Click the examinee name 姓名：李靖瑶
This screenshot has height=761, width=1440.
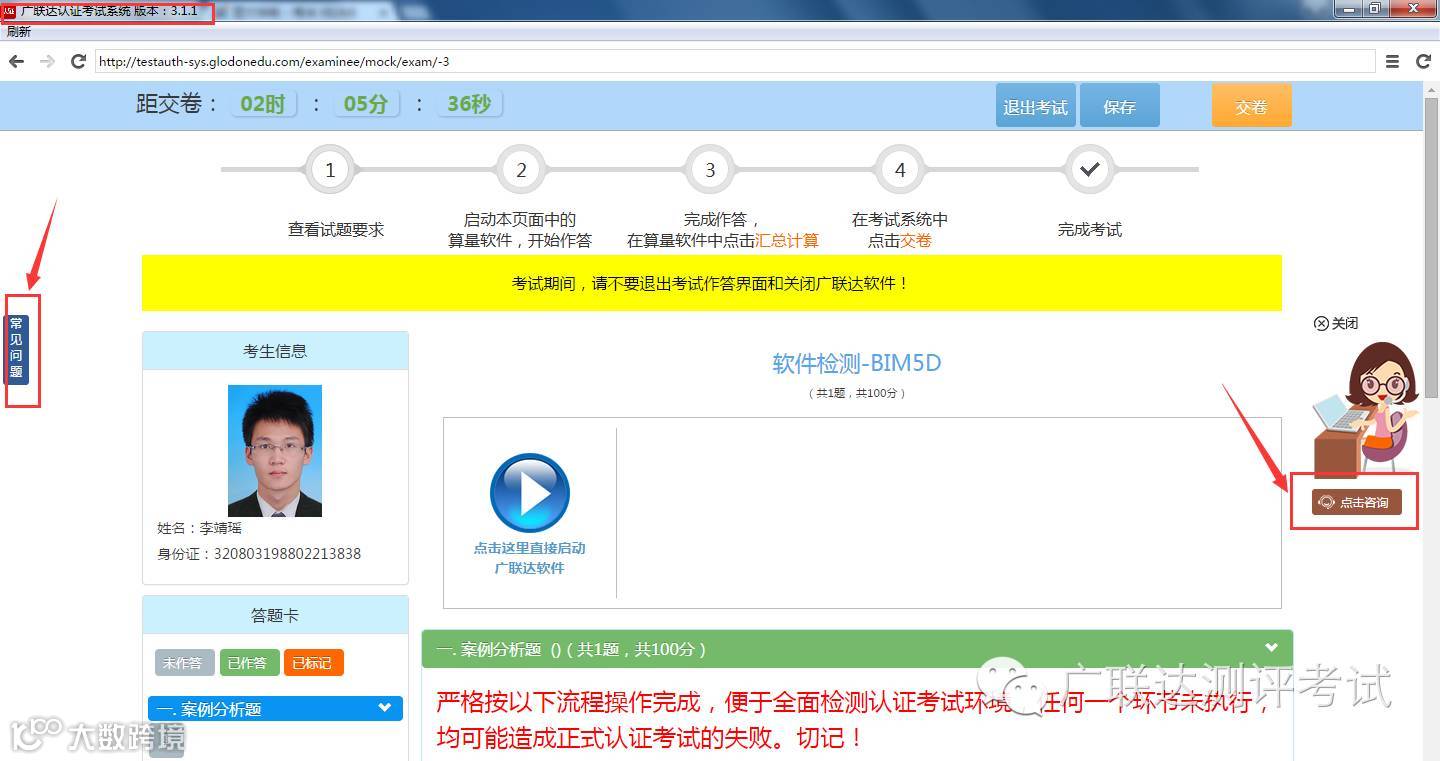(x=200, y=528)
